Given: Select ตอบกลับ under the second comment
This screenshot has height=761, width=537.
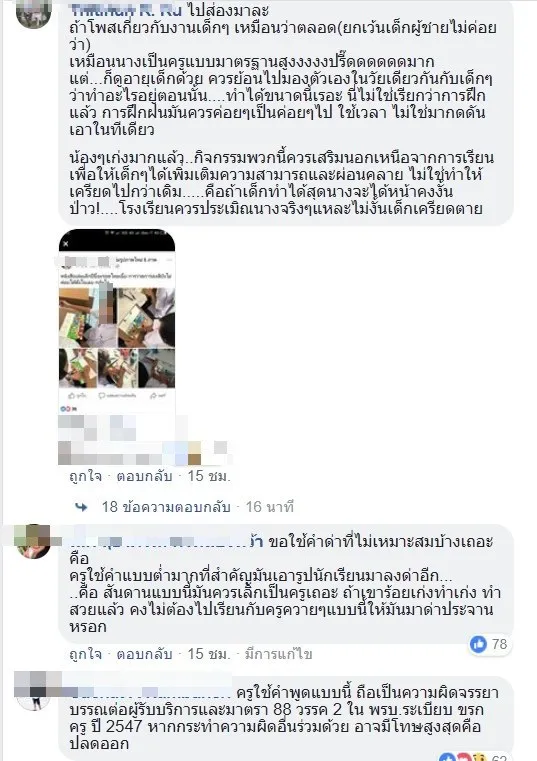Looking at the screenshot, I should tap(144, 654).
